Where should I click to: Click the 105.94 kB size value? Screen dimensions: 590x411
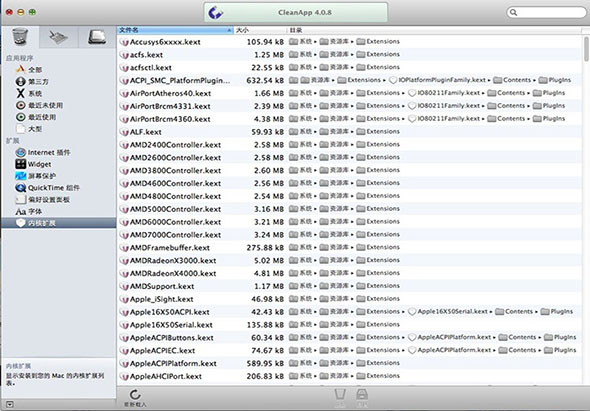click(265, 42)
